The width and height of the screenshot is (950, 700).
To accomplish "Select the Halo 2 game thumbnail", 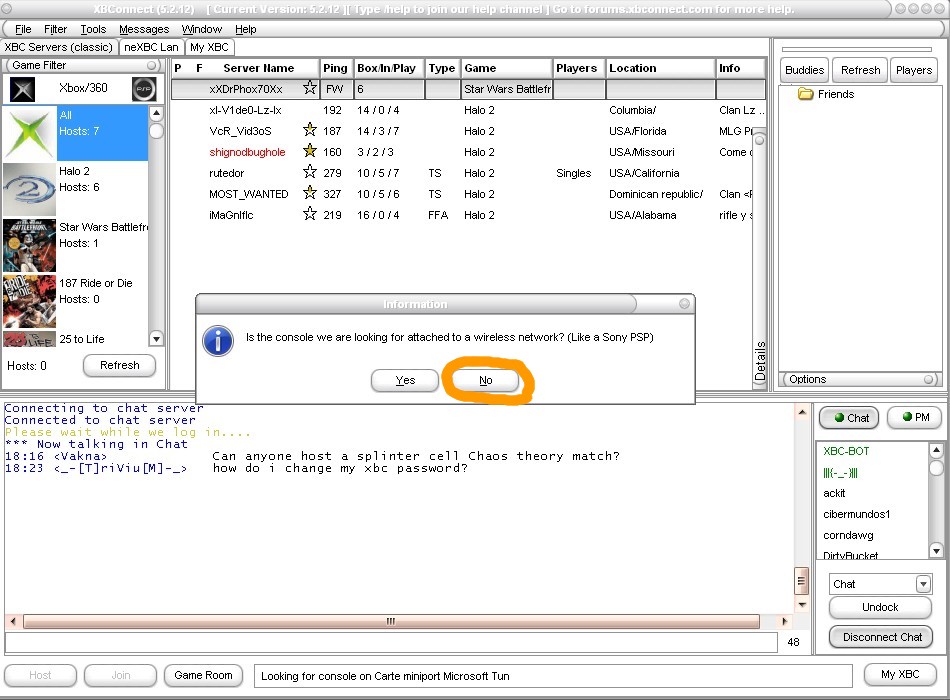I will pos(29,189).
